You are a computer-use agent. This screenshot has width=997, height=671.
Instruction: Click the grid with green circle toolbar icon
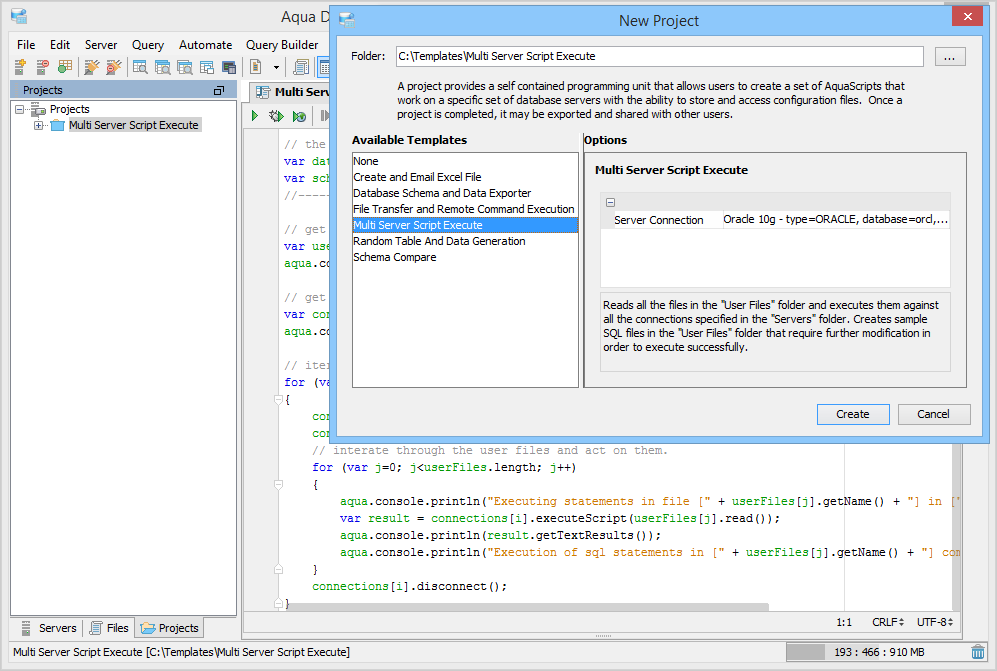pyautogui.click(x=64, y=66)
